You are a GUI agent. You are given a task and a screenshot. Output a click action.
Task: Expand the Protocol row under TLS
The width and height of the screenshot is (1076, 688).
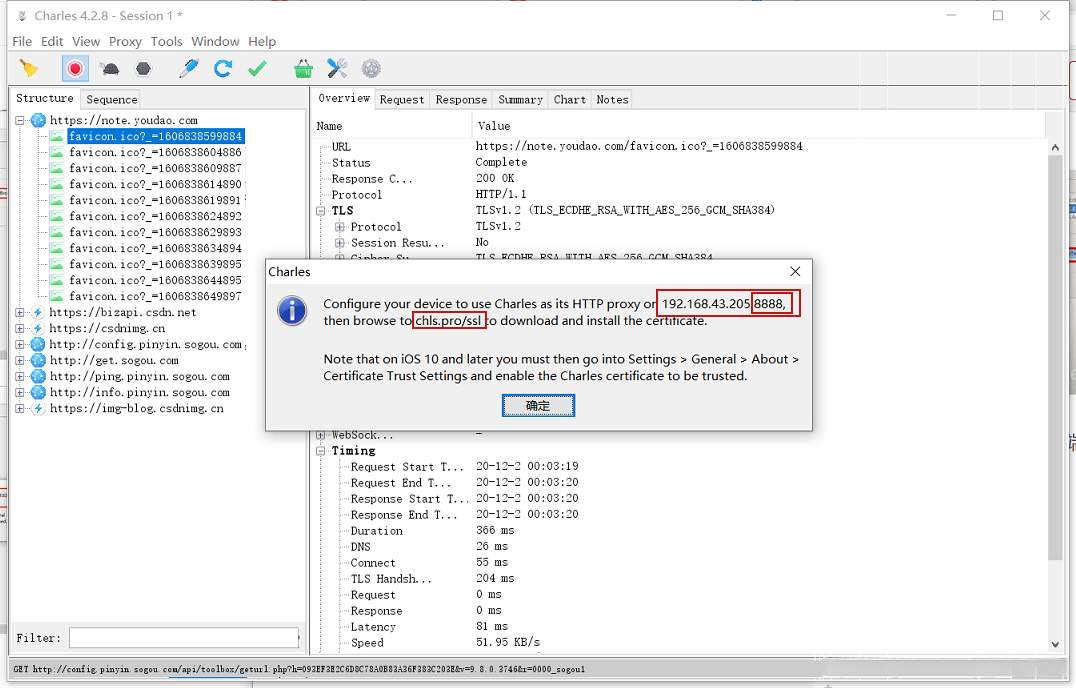tap(340, 227)
